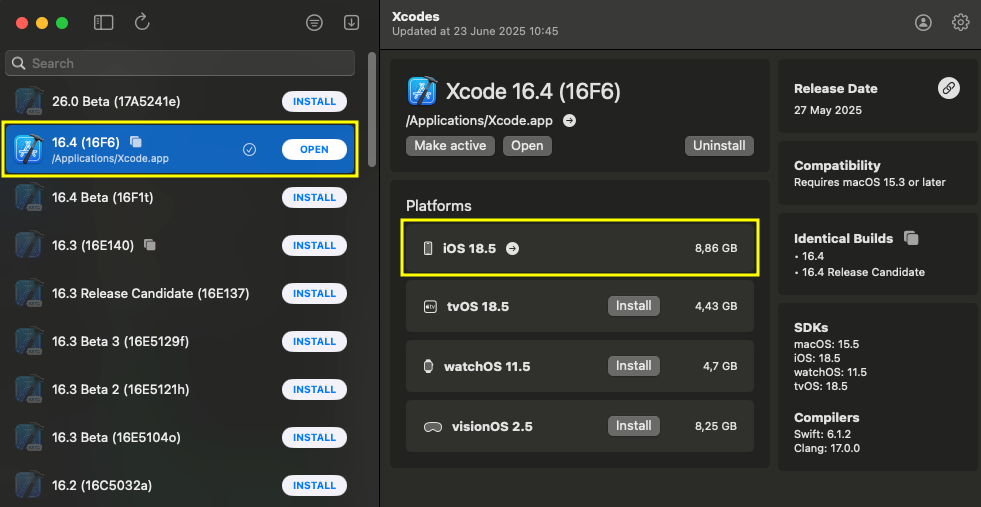Click Open button in detail pane
981x507 pixels.
point(527,146)
